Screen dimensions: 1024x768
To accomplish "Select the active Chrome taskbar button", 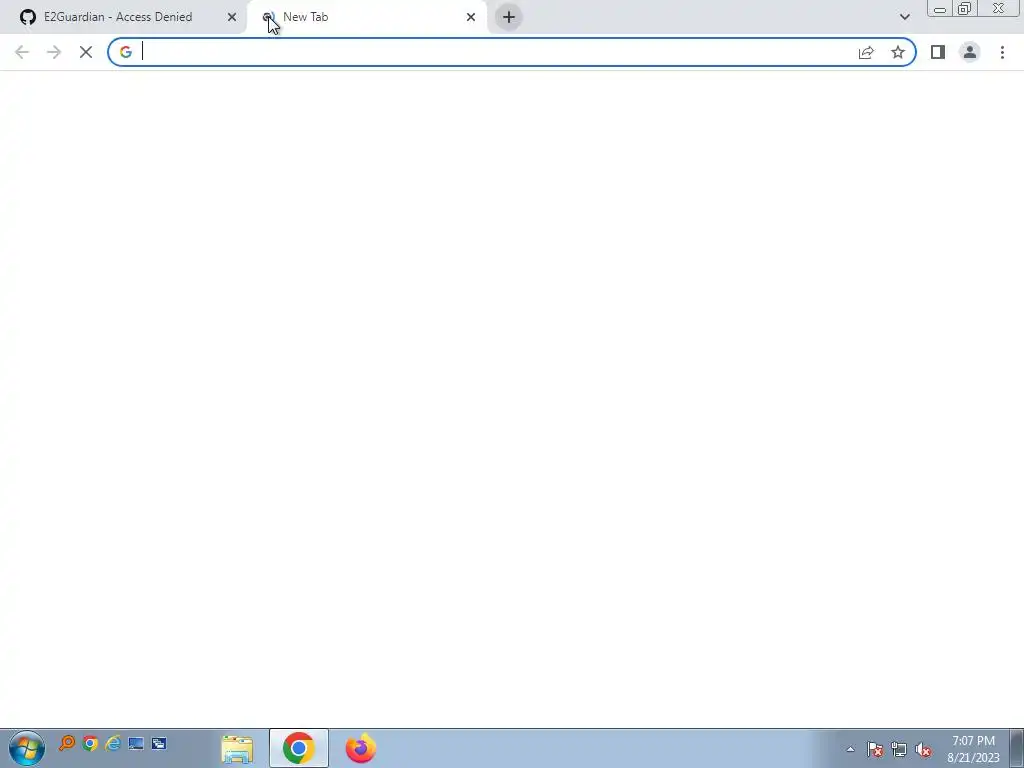I will pos(299,748).
